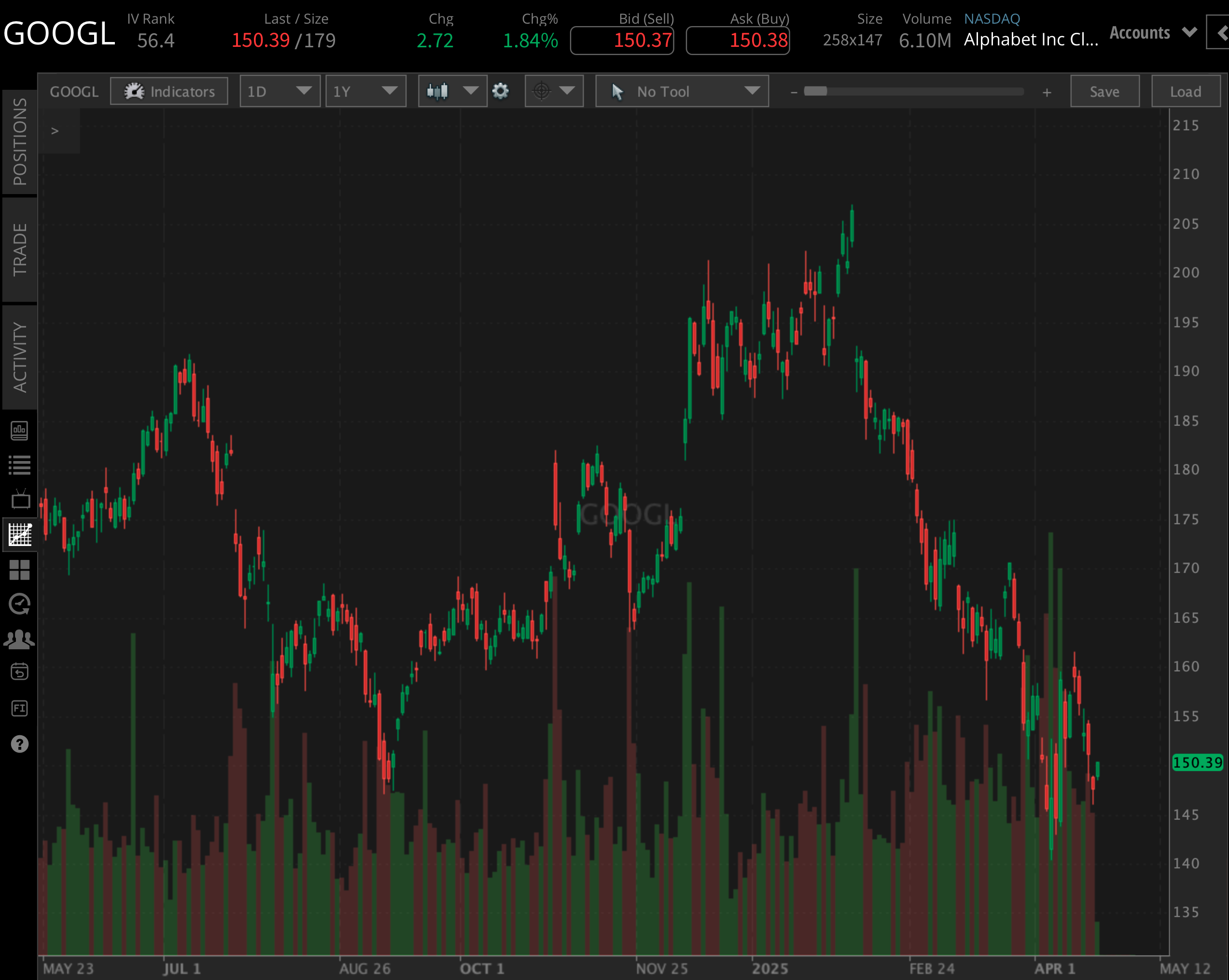Open the chart settings gear

click(501, 91)
